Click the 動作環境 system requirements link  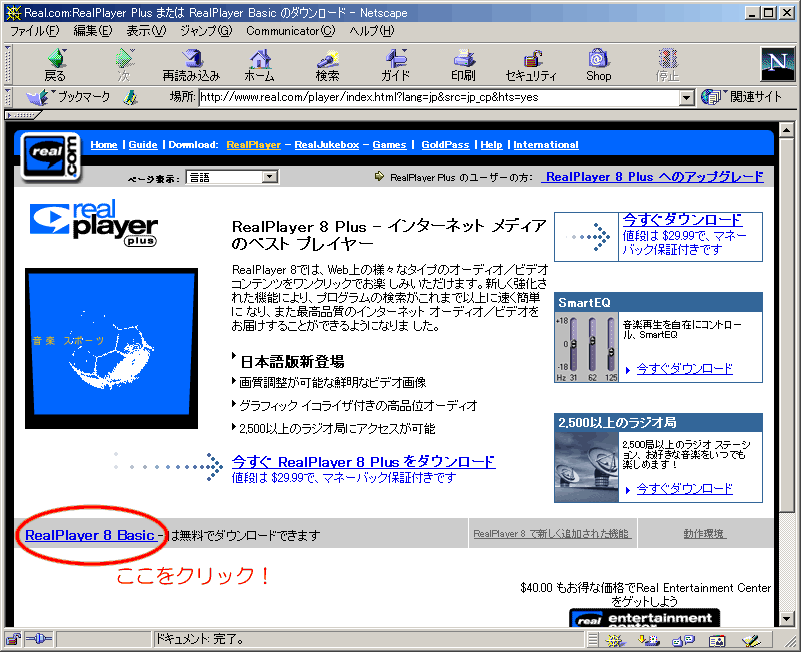tap(704, 533)
